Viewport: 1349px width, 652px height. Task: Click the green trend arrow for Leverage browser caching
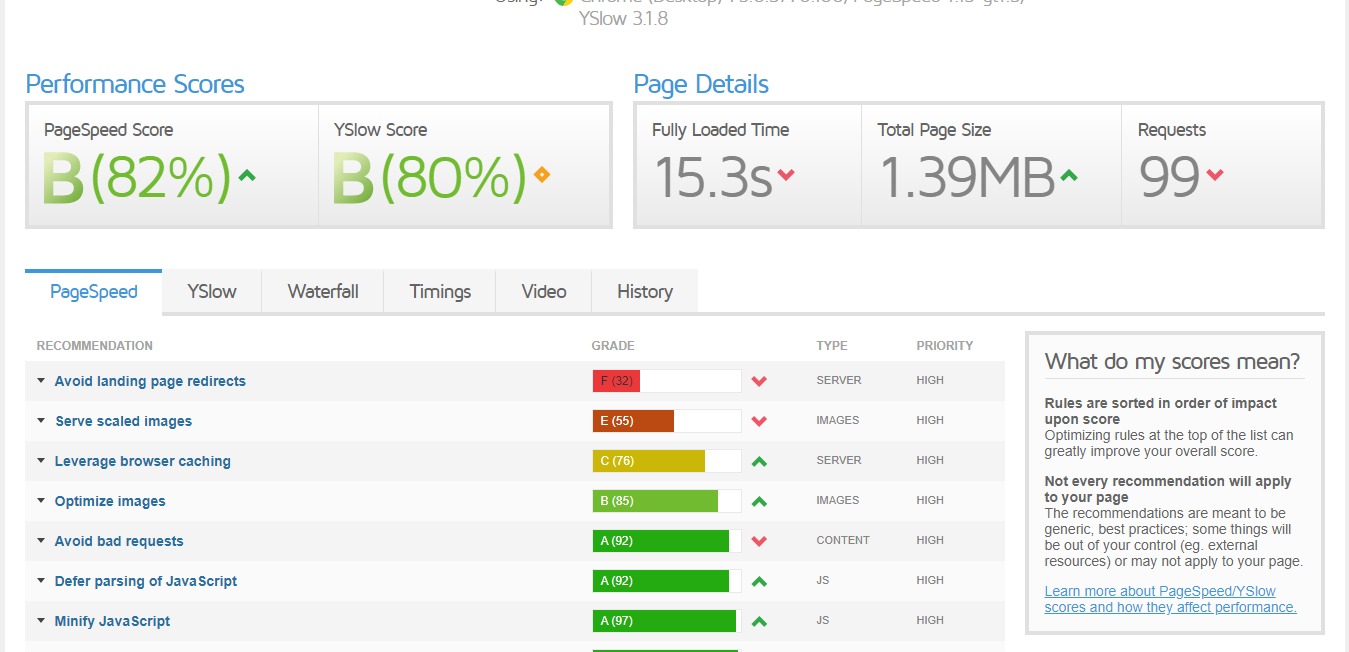(x=759, y=461)
